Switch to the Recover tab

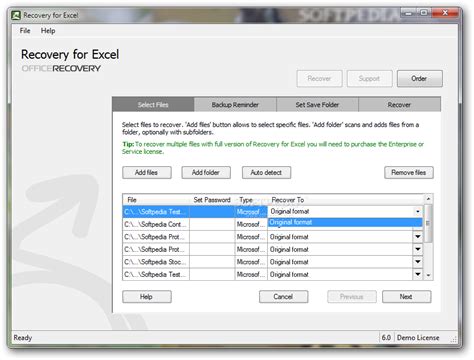pyautogui.click(x=399, y=105)
